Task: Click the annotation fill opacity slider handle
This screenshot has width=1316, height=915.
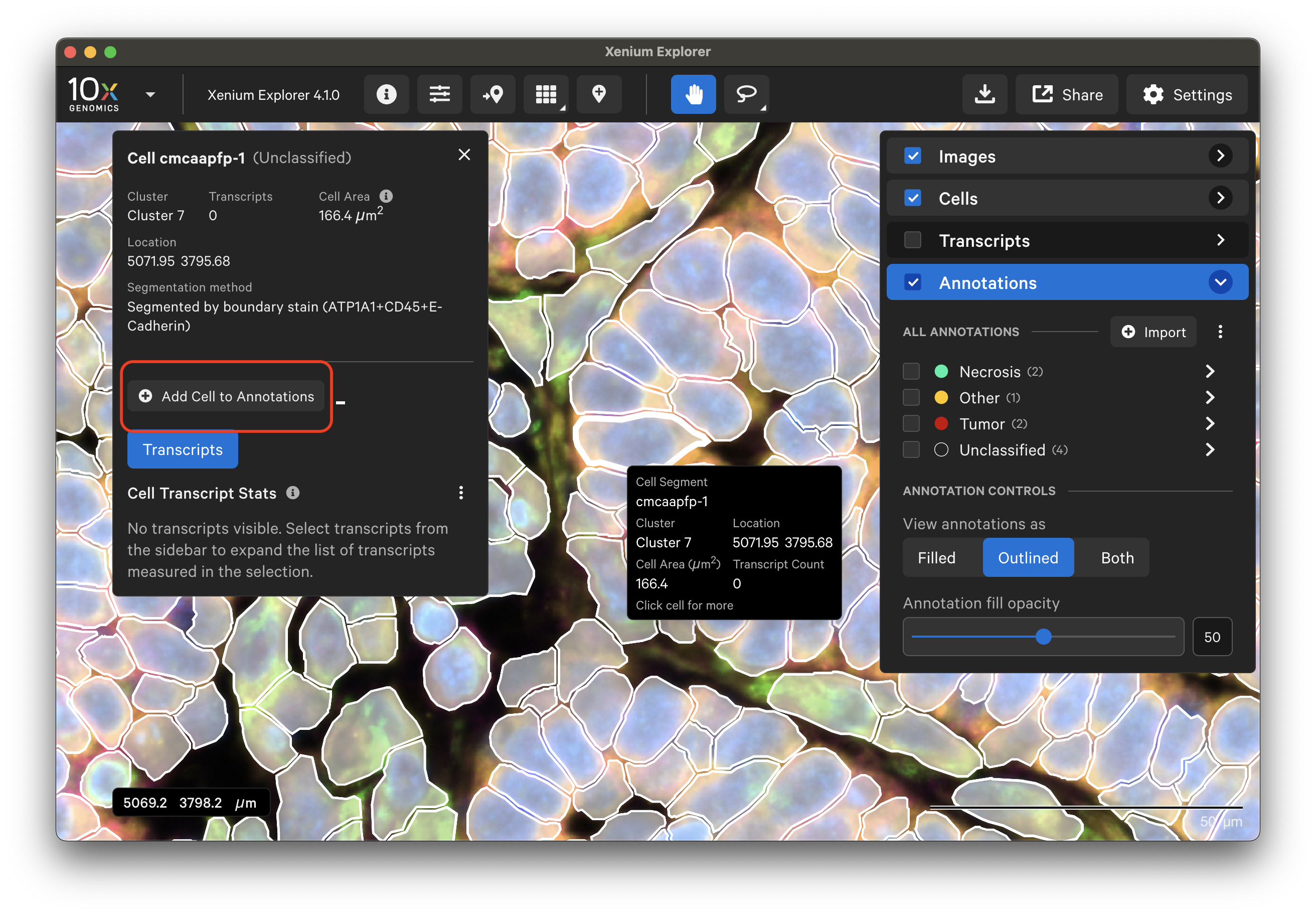Action: point(1043,637)
